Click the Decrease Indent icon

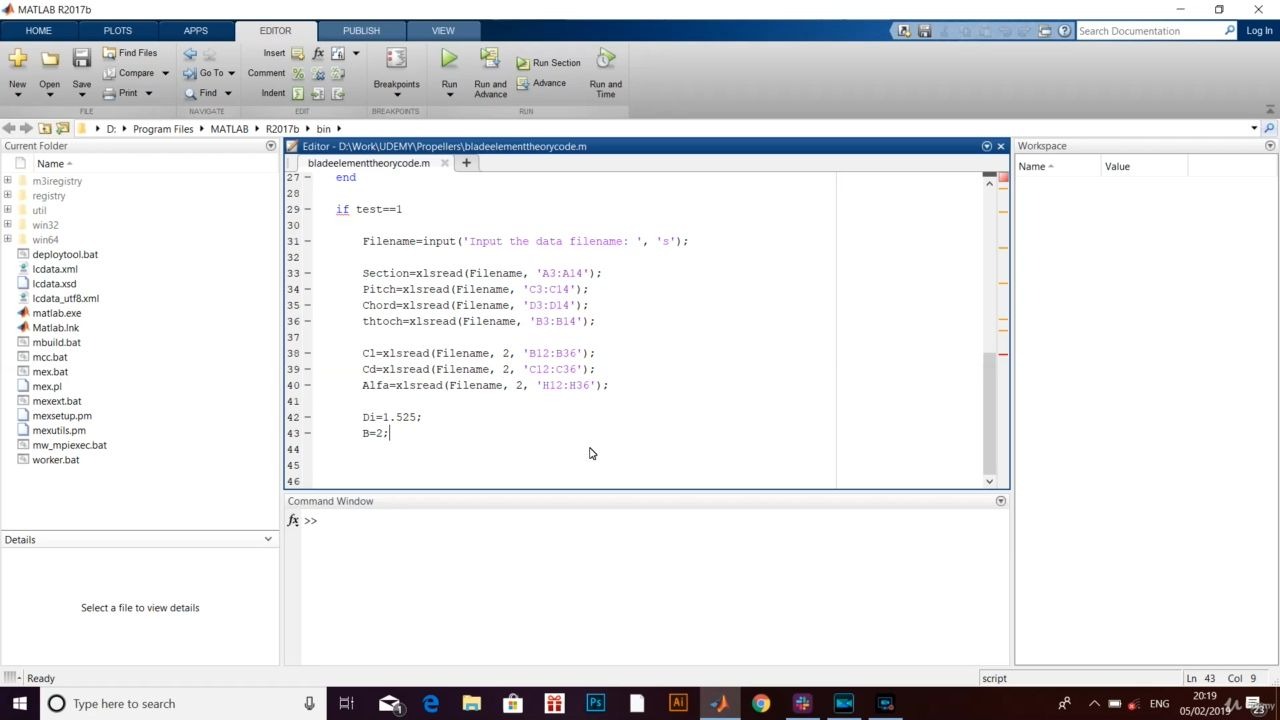338,93
